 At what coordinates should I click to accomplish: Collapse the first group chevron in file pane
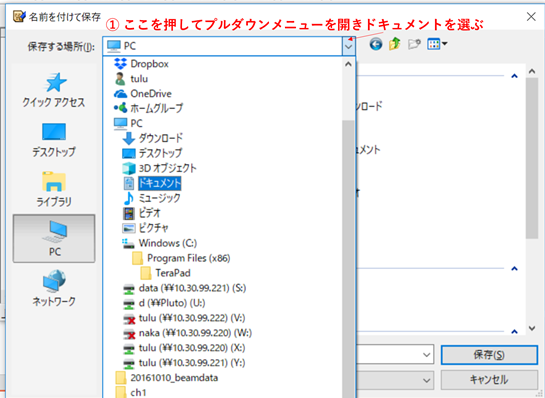(515, 76)
